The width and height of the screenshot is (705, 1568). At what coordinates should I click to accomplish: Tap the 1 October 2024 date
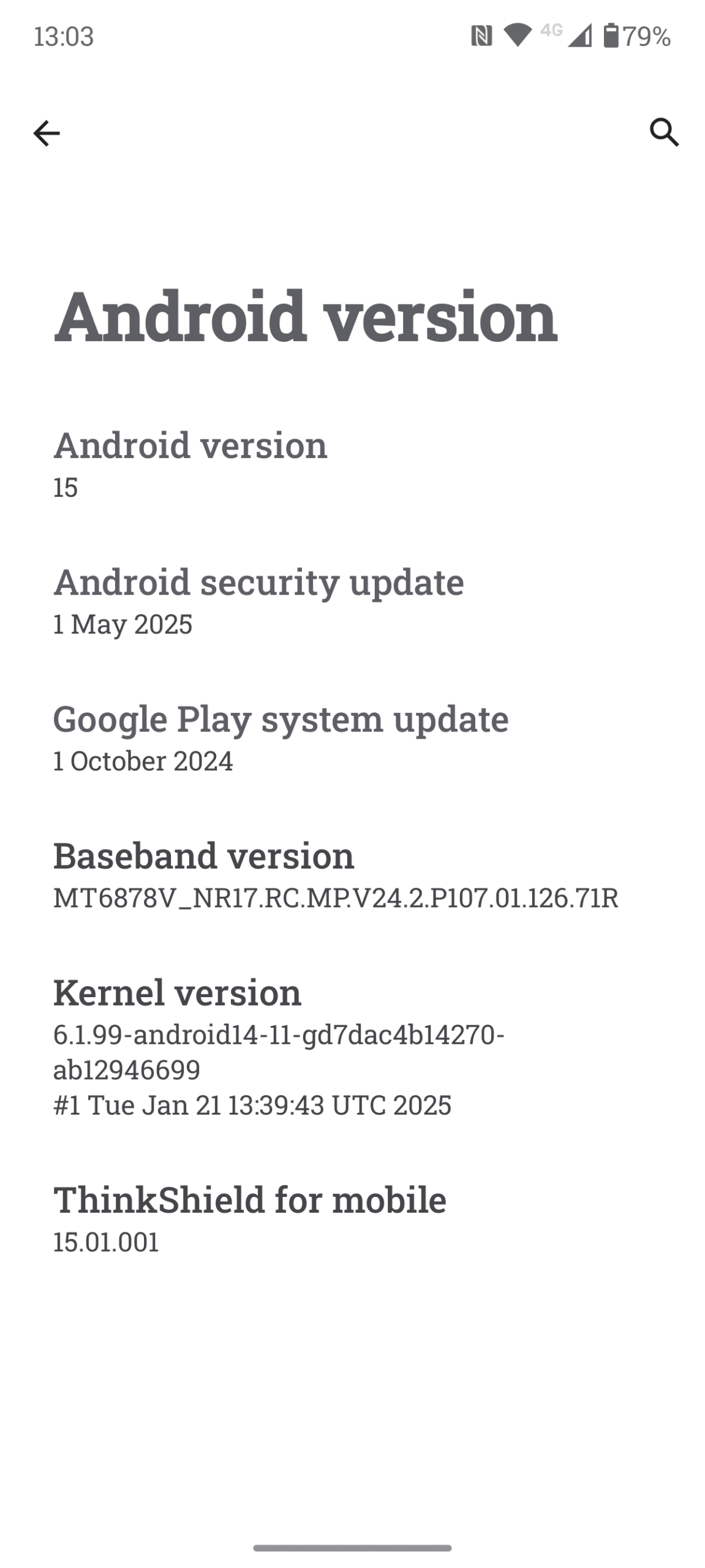click(x=143, y=761)
